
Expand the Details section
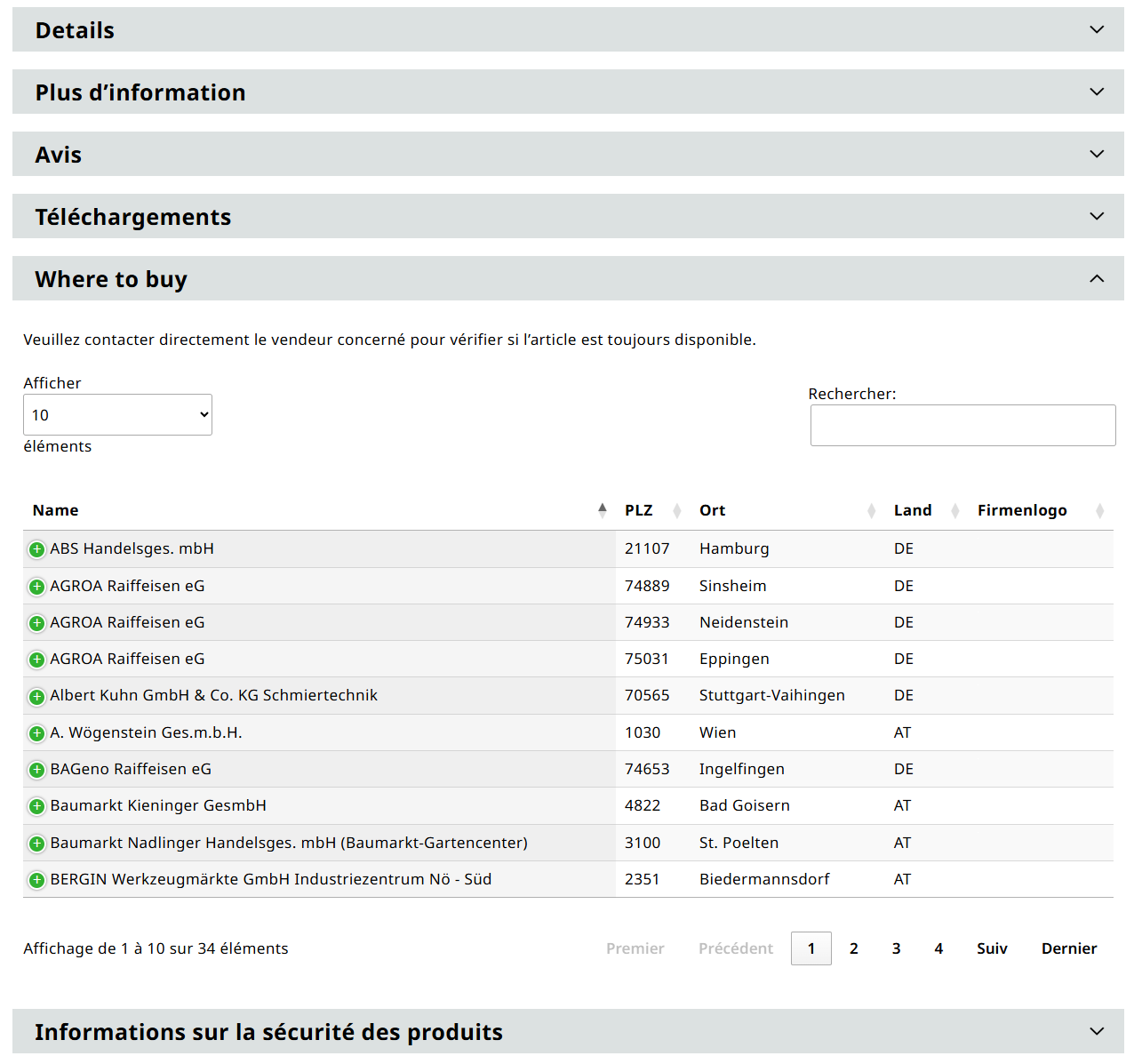568,29
